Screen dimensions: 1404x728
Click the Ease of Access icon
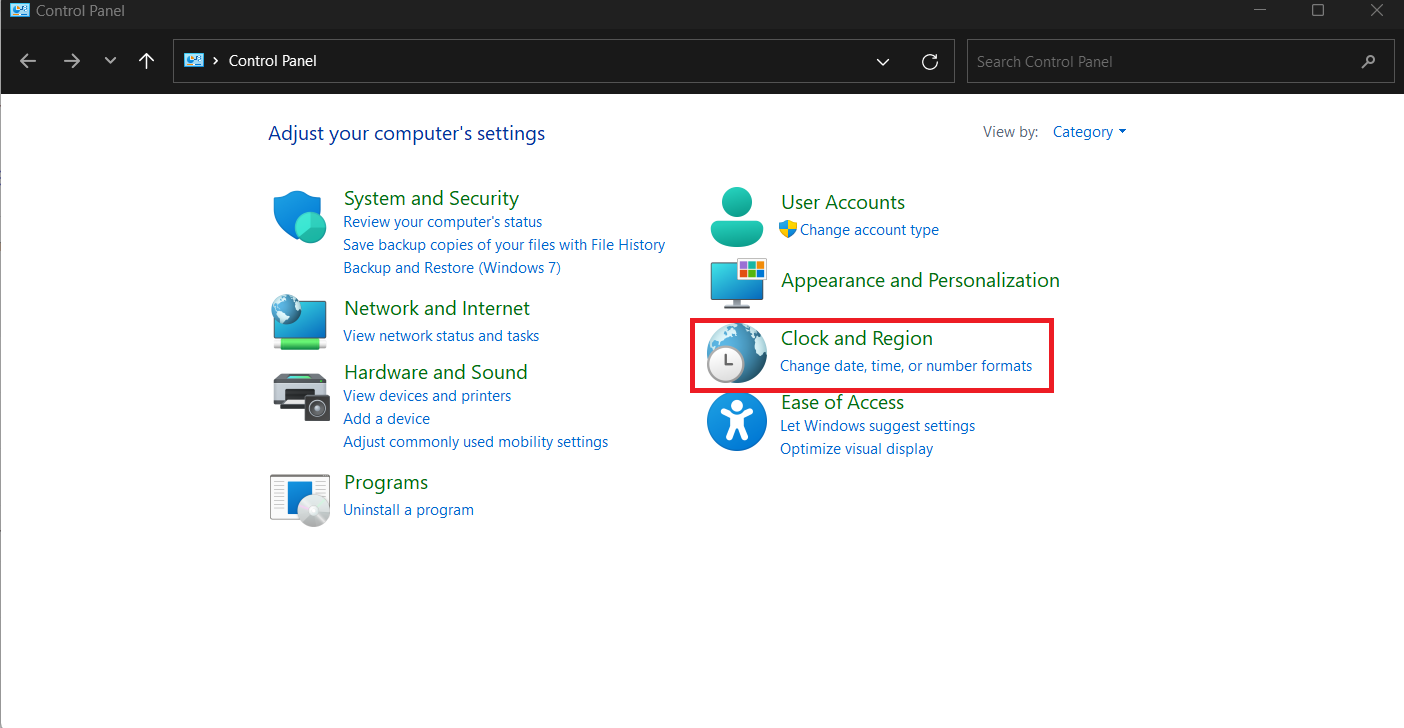pos(737,422)
